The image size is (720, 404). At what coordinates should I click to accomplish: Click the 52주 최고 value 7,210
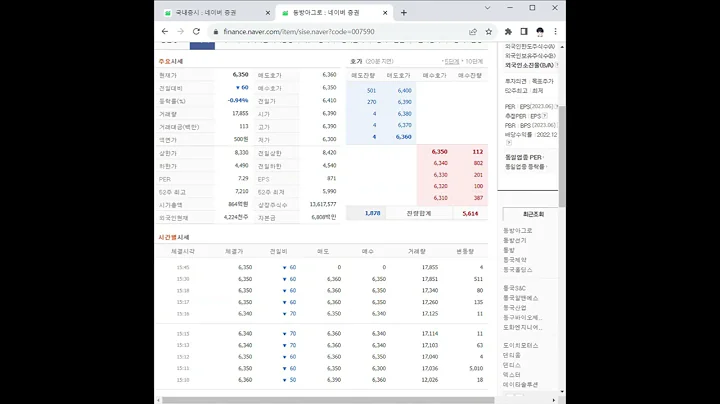[242, 191]
